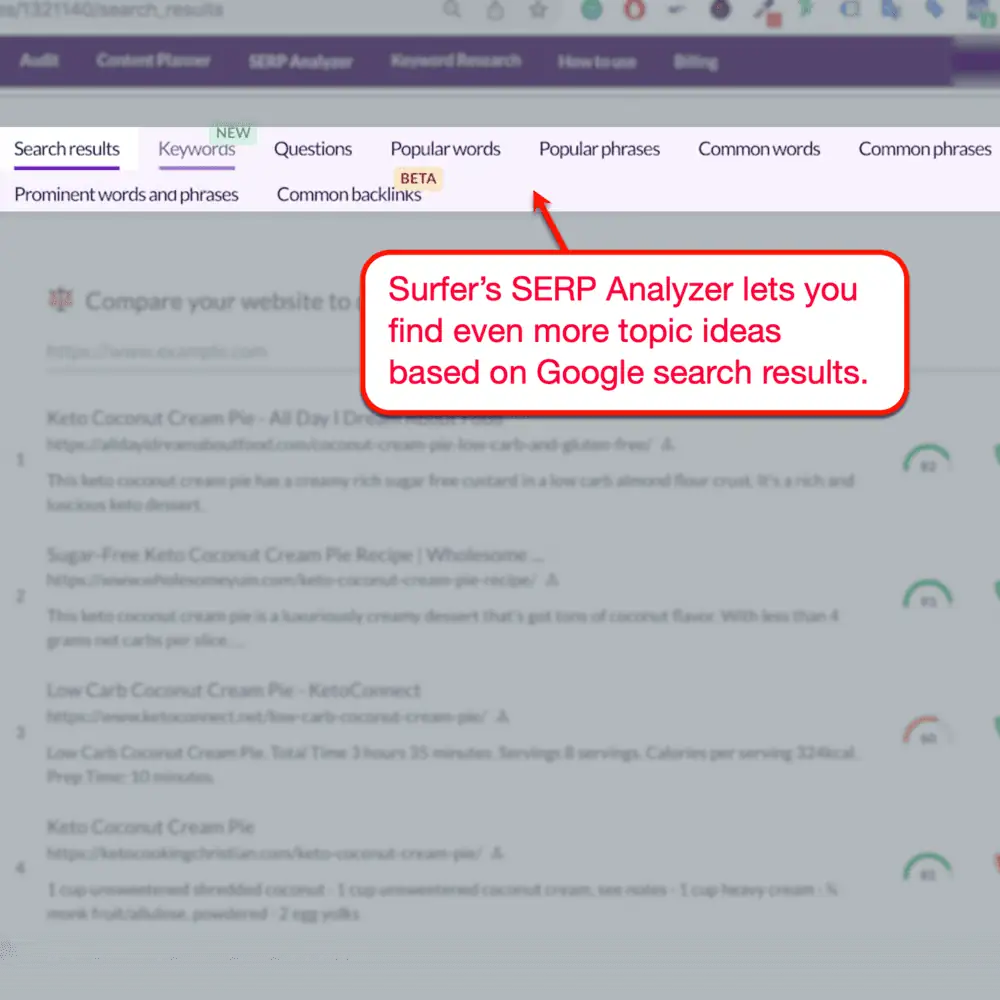
Task: Click the dark sphere extension icon in toolbar
Action: pyautogui.click(x=721, y=10)
